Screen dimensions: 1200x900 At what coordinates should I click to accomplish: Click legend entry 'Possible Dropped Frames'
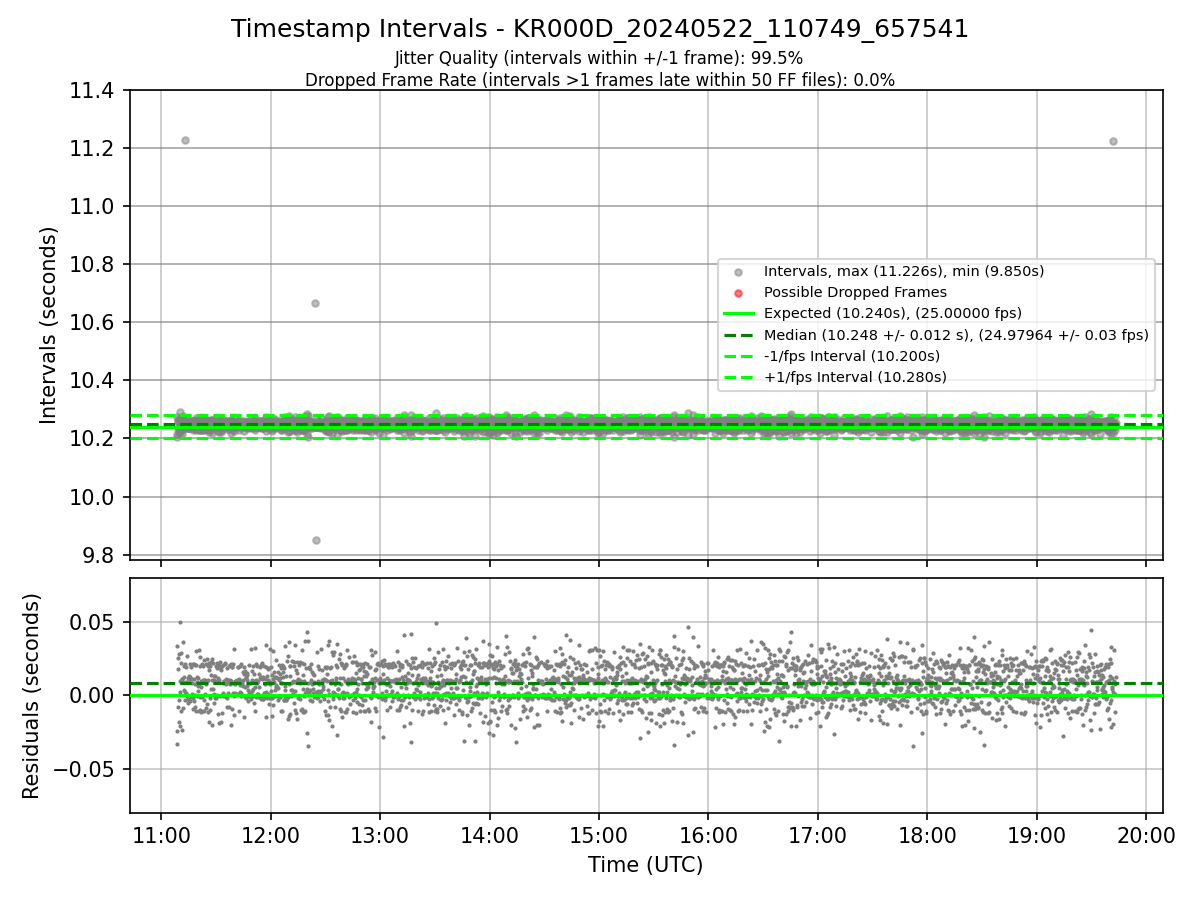click(x=855, y=292)
